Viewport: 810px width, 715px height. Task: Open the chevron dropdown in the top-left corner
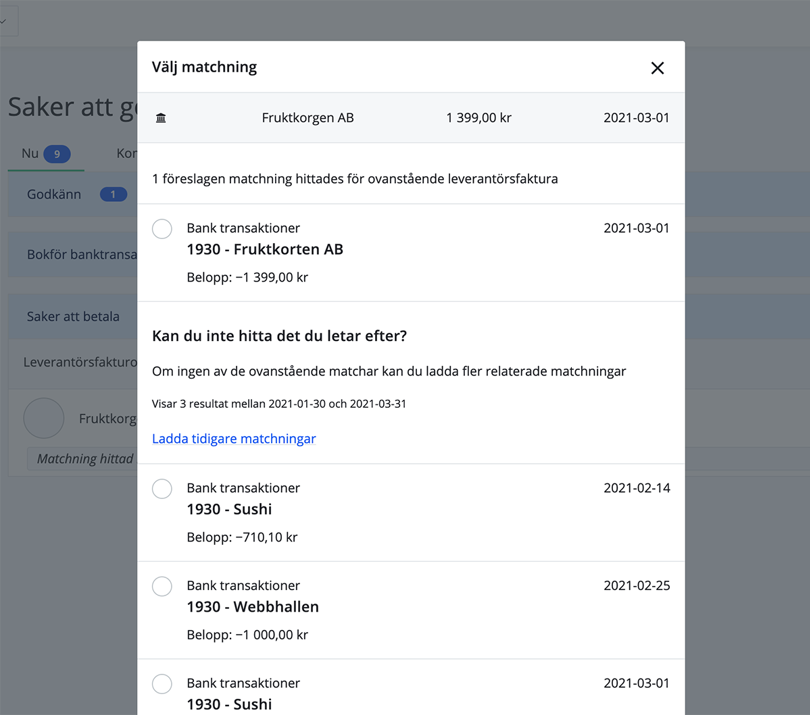tap(5, 21)
